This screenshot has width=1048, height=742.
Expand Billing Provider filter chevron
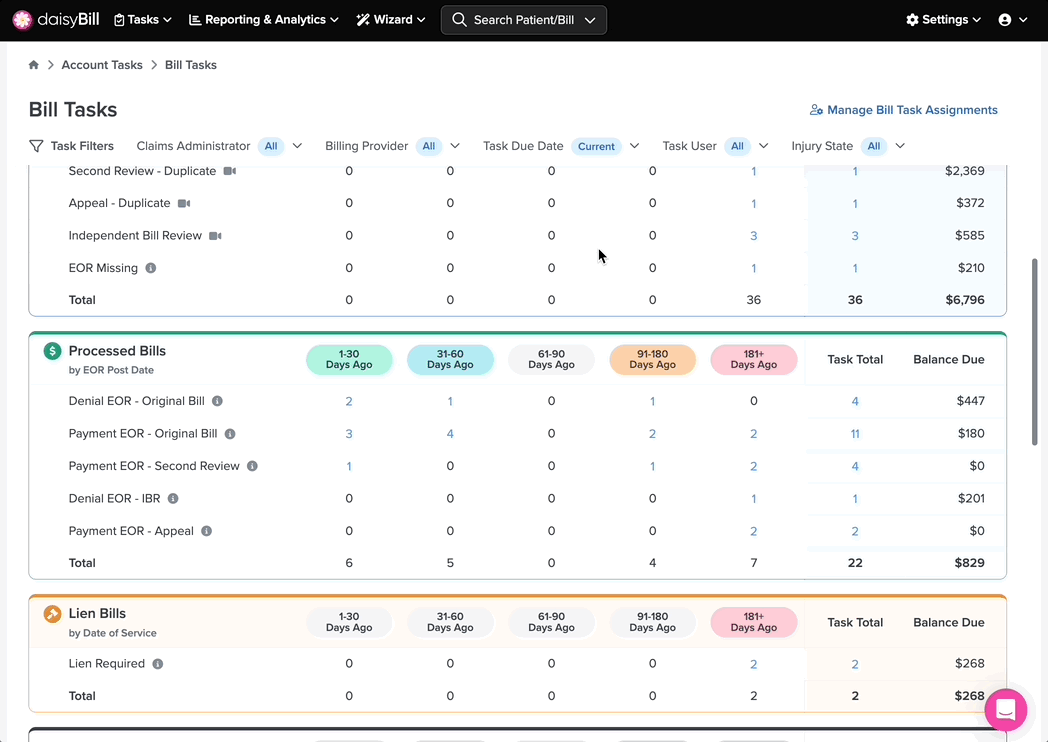point(455,146)
